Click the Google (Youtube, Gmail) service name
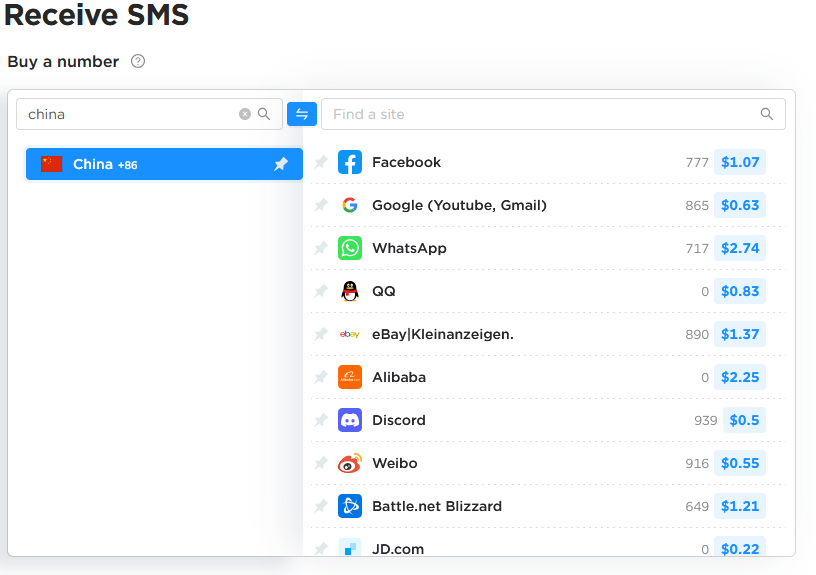This screenshot has width=816, height=575. tap(460, 206)
